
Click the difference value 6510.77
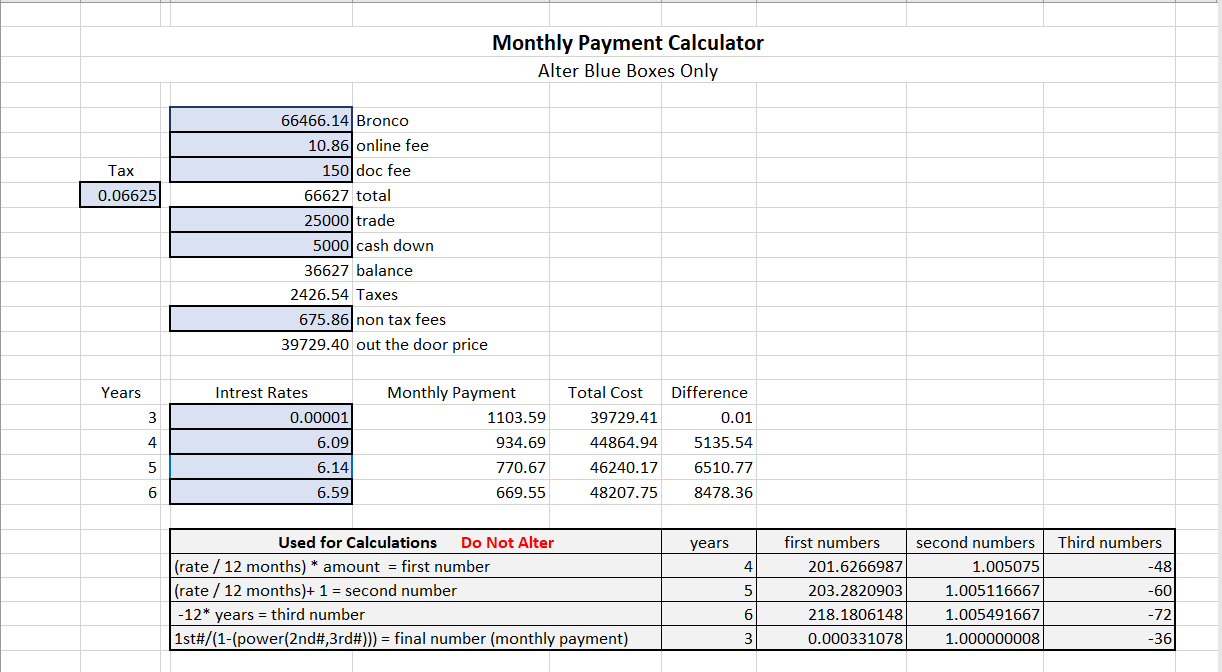tap(723, 468)
